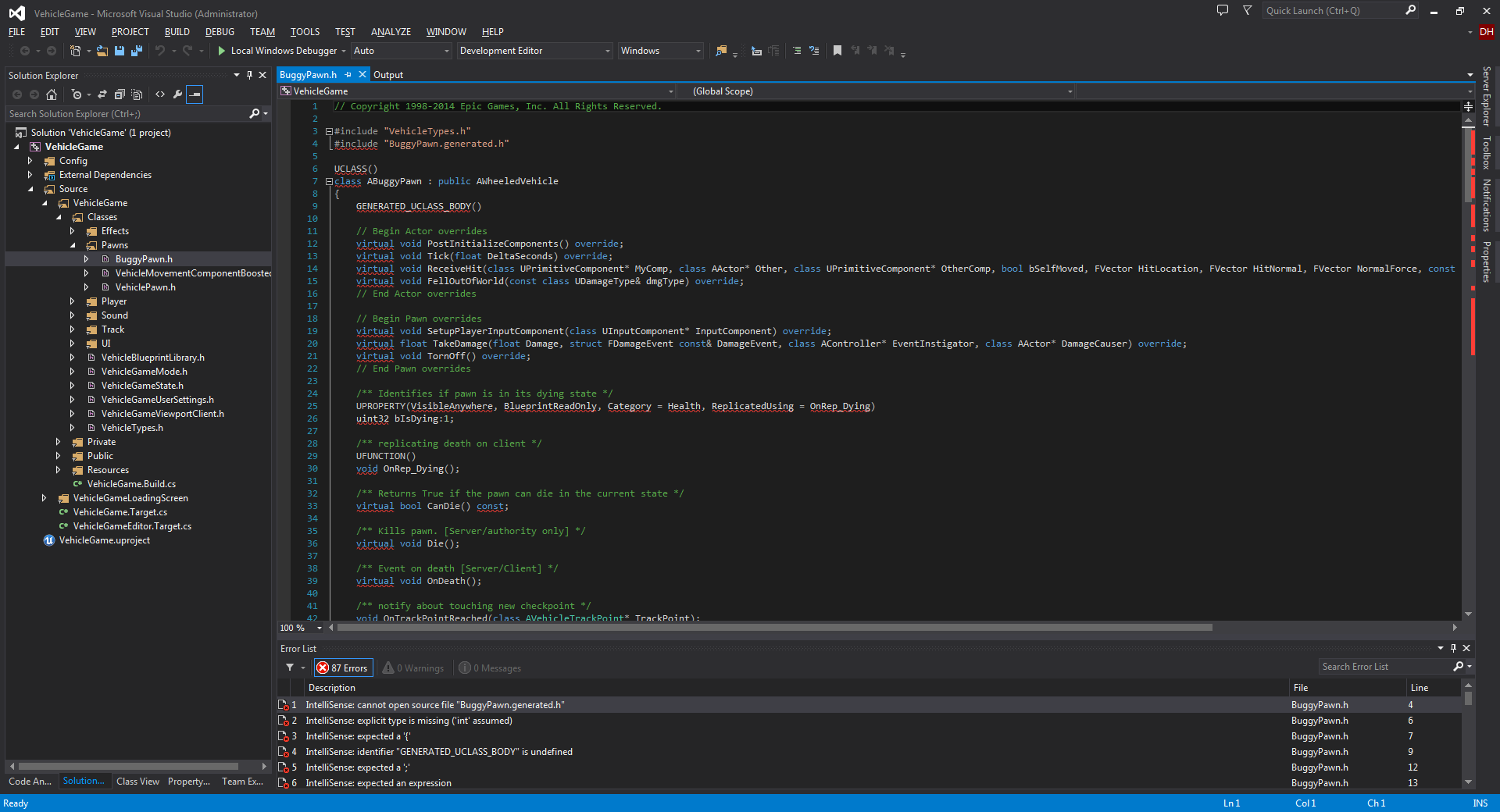
Task: Sort error list by Description column header
Action: [x=332, y=688]
